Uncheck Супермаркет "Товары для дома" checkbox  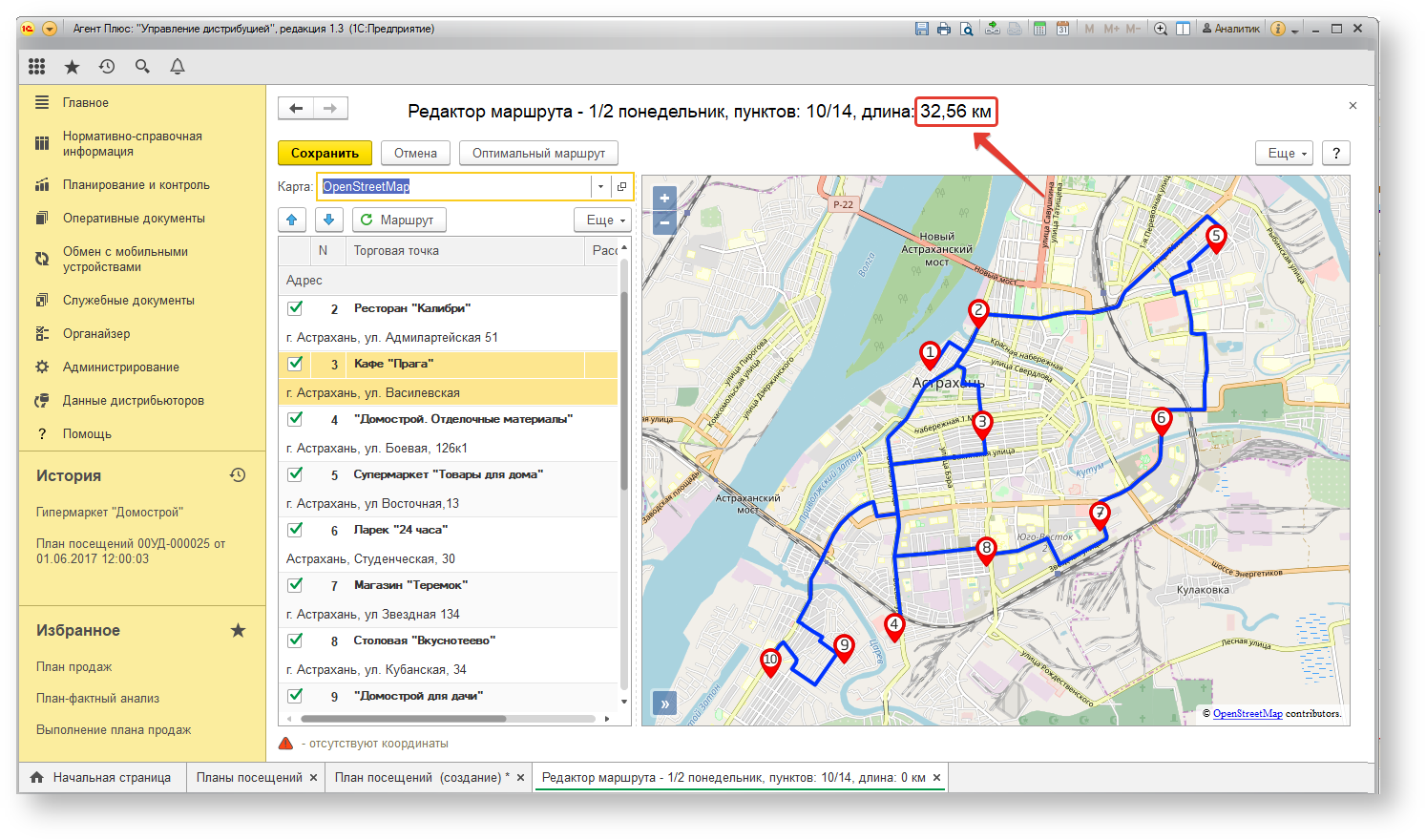click(295, 473)
